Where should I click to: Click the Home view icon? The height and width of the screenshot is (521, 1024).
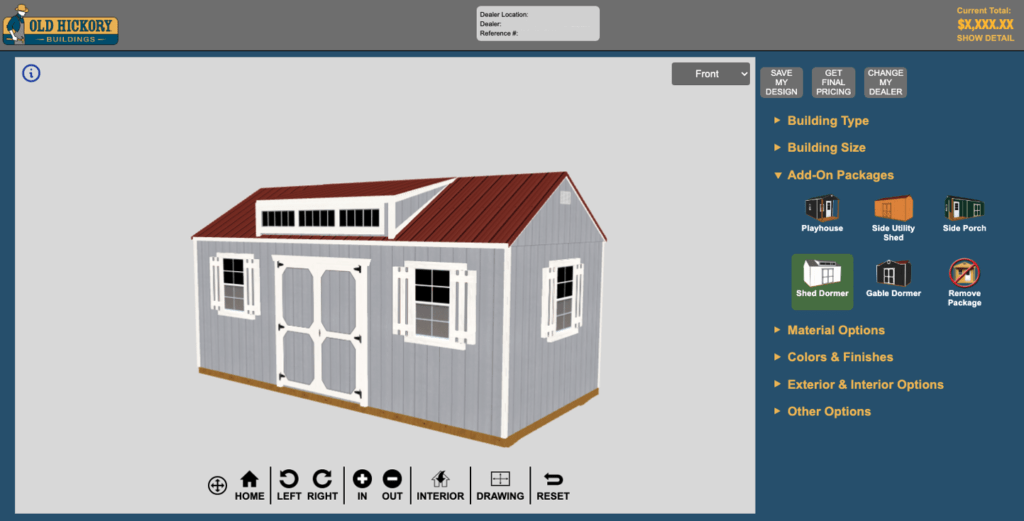(x=249, y=485)
